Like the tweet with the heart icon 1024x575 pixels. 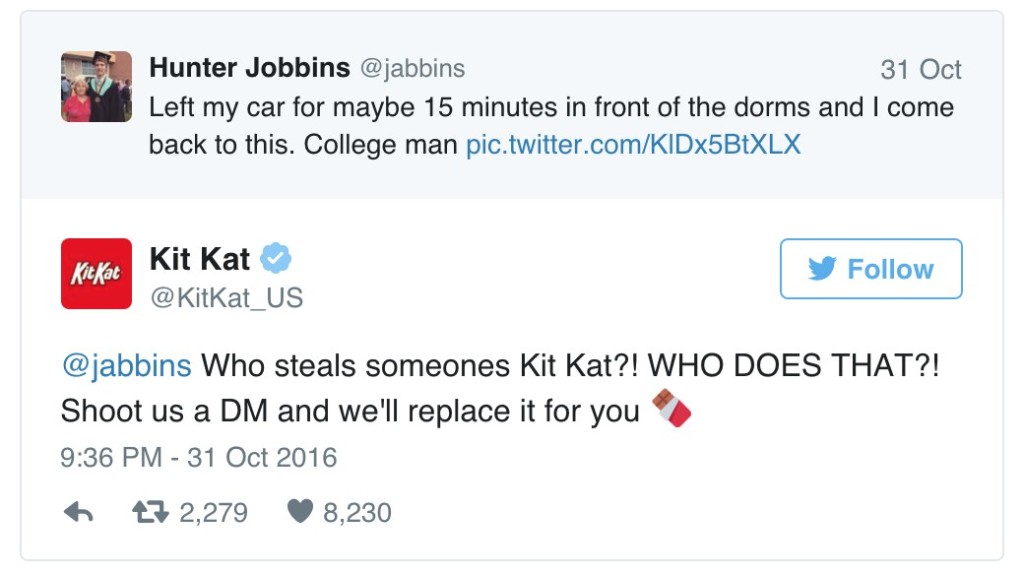(x=300, y=513)
